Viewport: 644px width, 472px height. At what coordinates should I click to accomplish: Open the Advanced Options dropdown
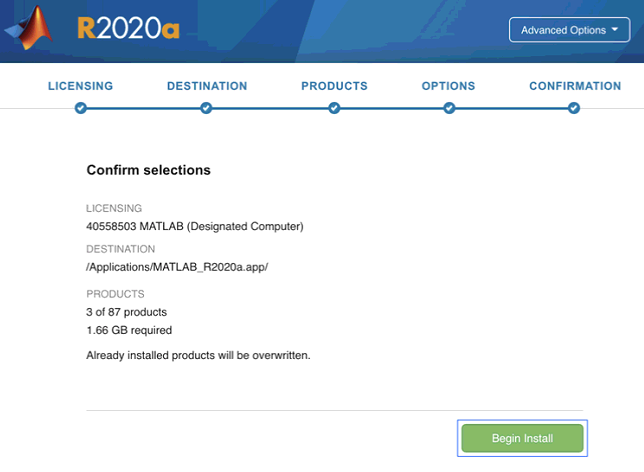pyautogui.click(x=569, y=30)
